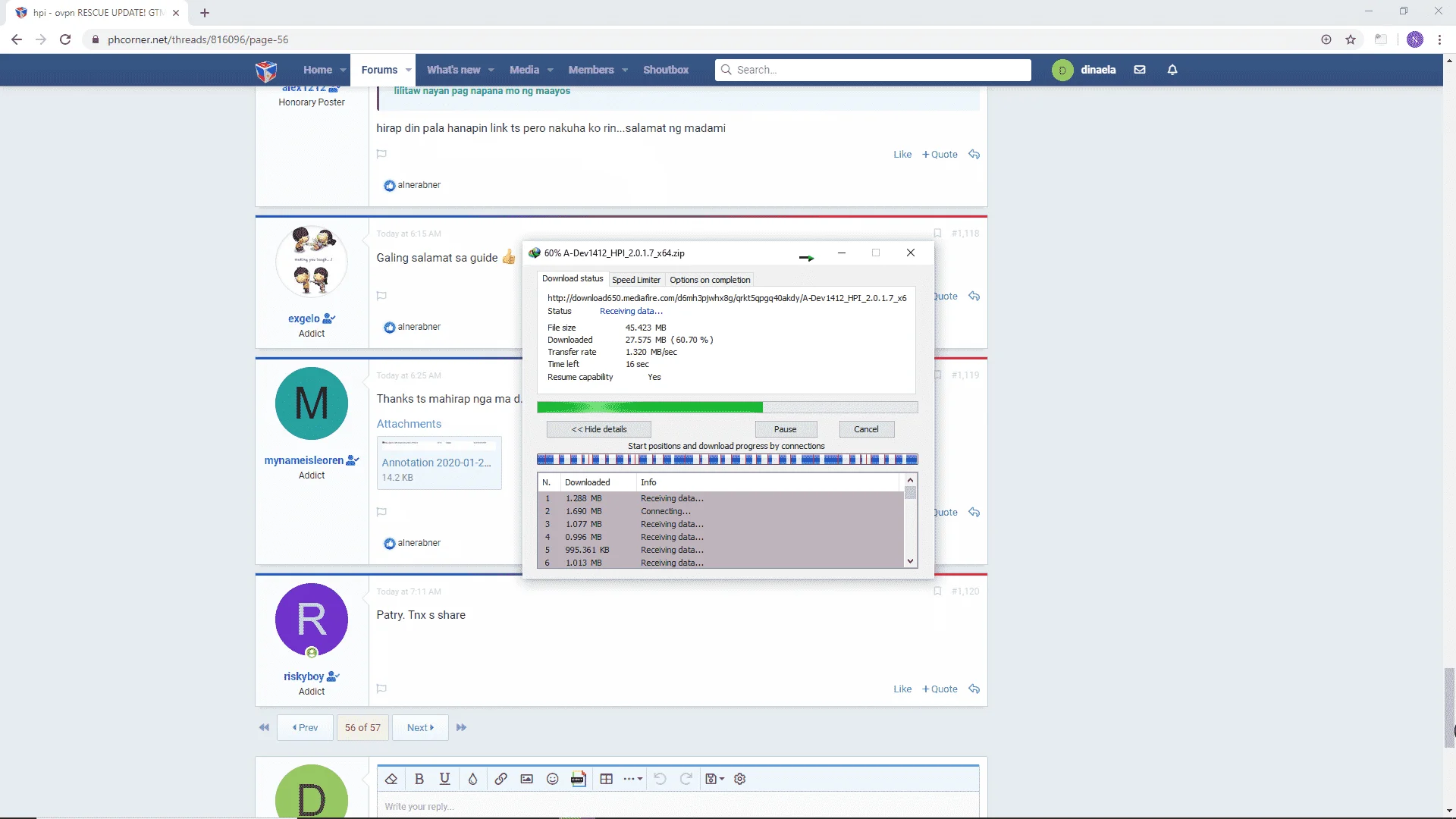The width and height of the screenshot is (1456, 819).
Task: Open the smilies picker
Action: (x=553, y=779)
